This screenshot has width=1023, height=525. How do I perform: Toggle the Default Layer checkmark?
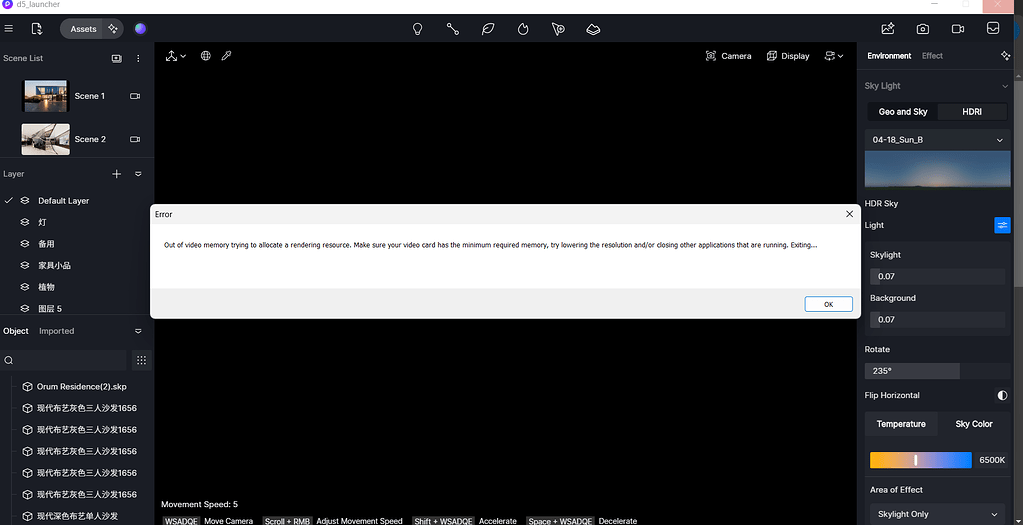coord(8,200)
